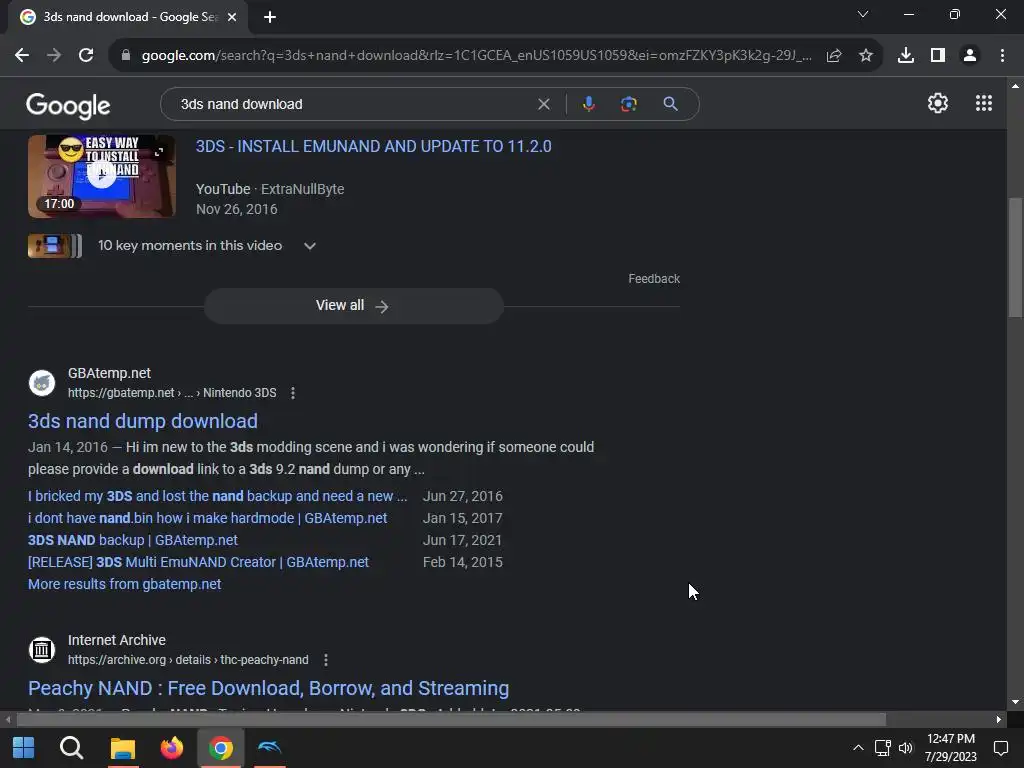
Task: Open volume control in system tray
Action: (906, 748)
